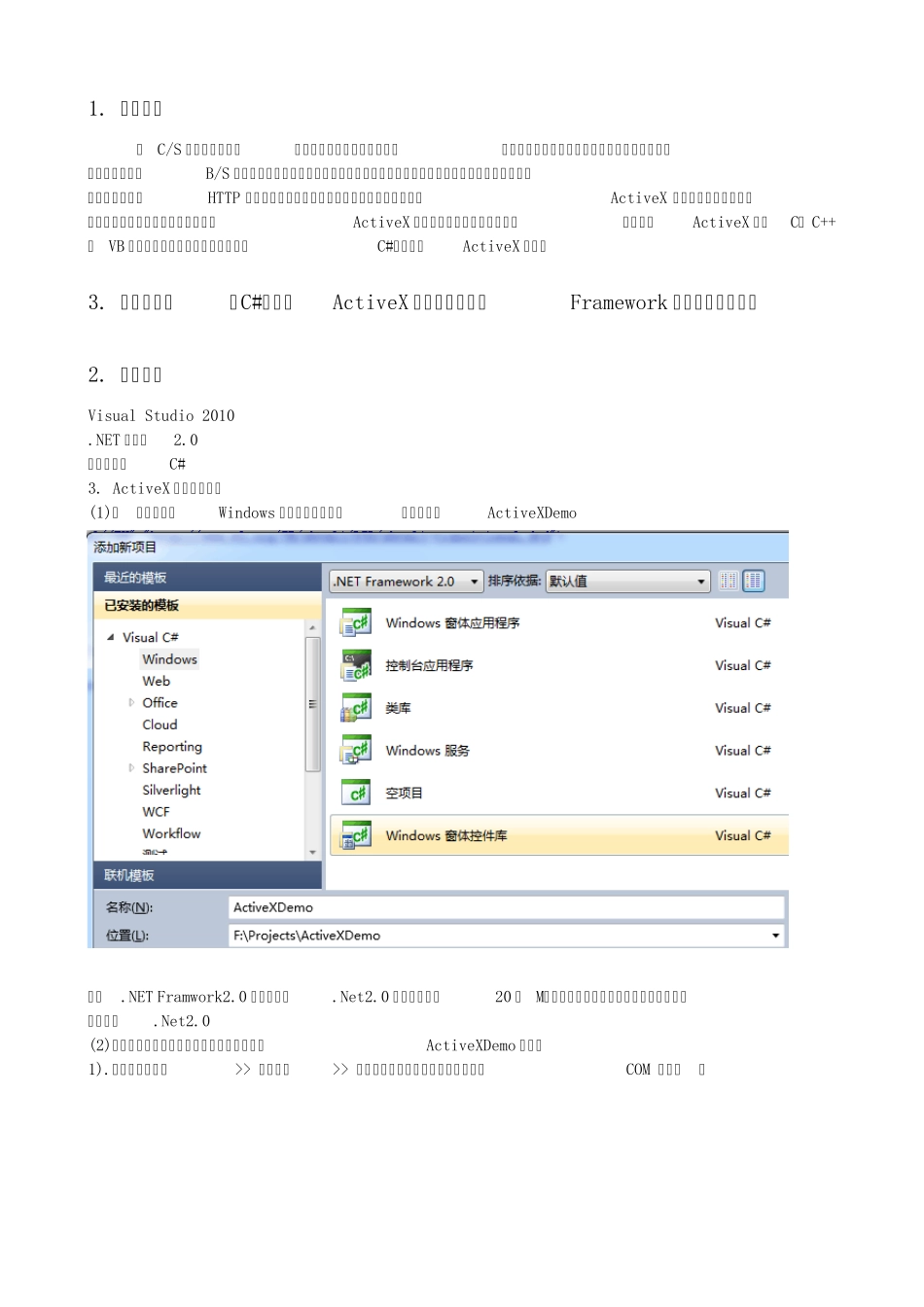The width and height of the screenshot is (924, 1307).
Task: Select Reporting in the template tree
Action: click(x=172, y=747)
